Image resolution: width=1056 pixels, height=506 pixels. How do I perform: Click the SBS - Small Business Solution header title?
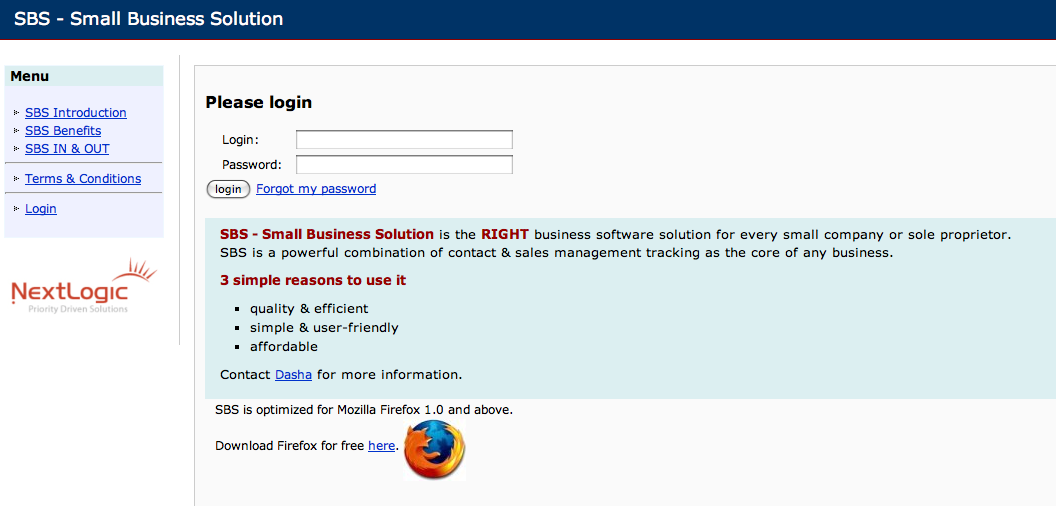click(148, 18)
